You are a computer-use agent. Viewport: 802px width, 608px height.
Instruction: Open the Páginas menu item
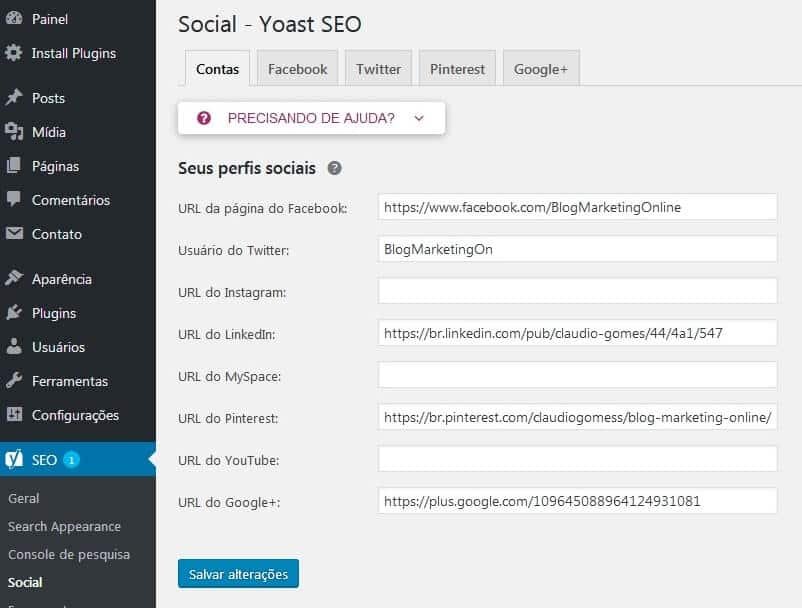[55, 166]
